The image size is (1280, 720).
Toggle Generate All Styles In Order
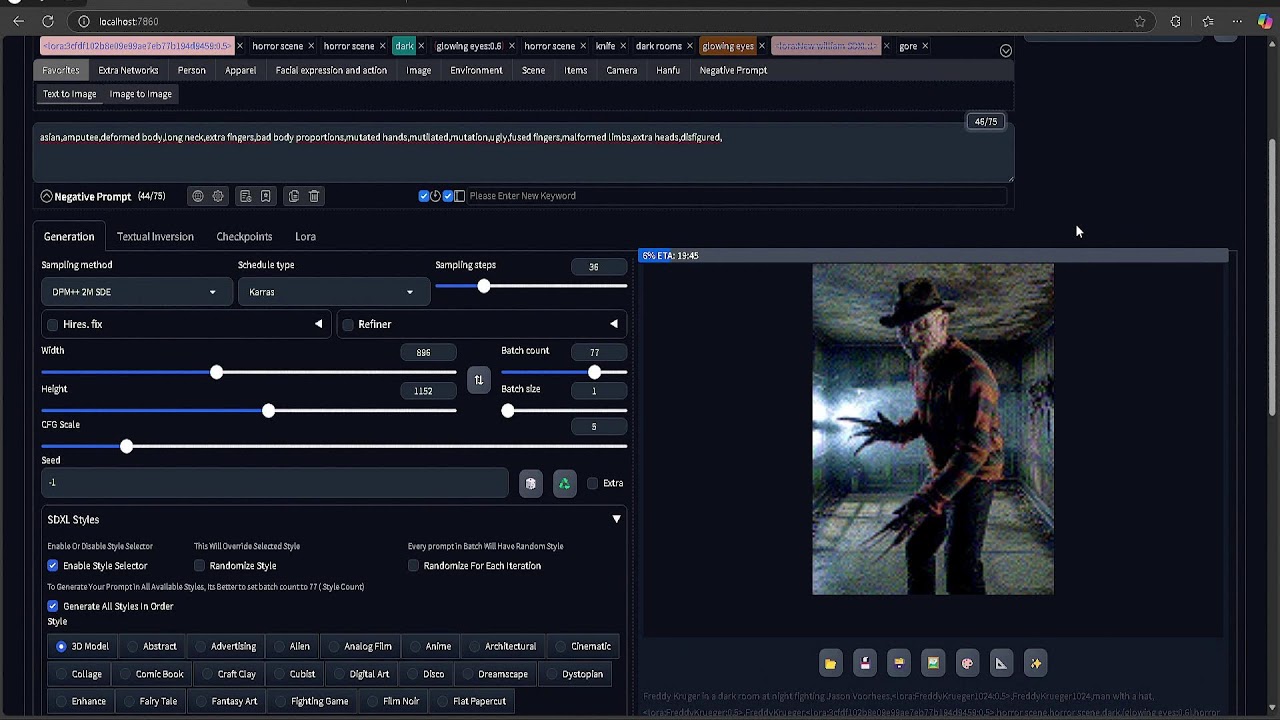[53, 606]
